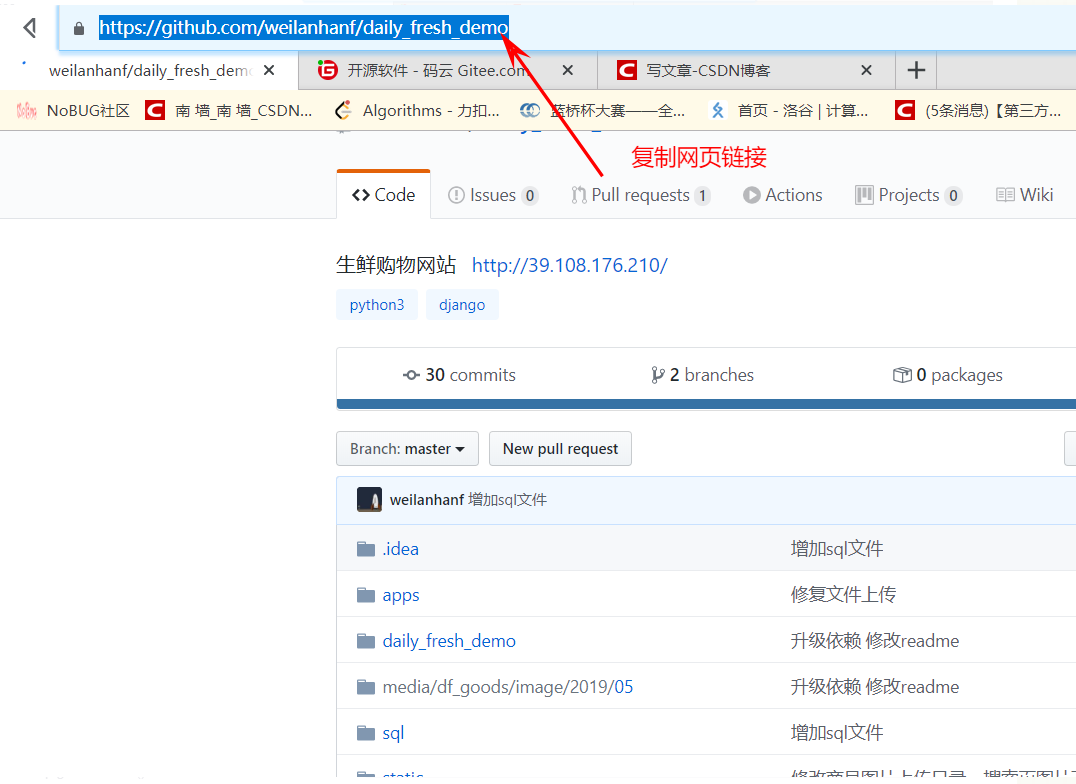Click the package box icon beside 0 packages
The image size is (1076, 784).
click(905, 374)
